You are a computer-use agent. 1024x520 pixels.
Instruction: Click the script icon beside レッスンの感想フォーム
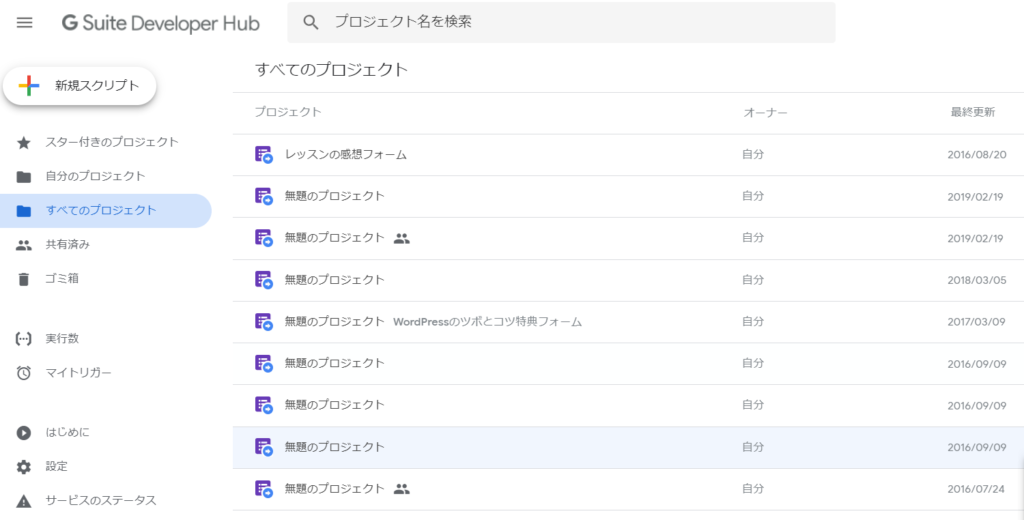[264, 155]
